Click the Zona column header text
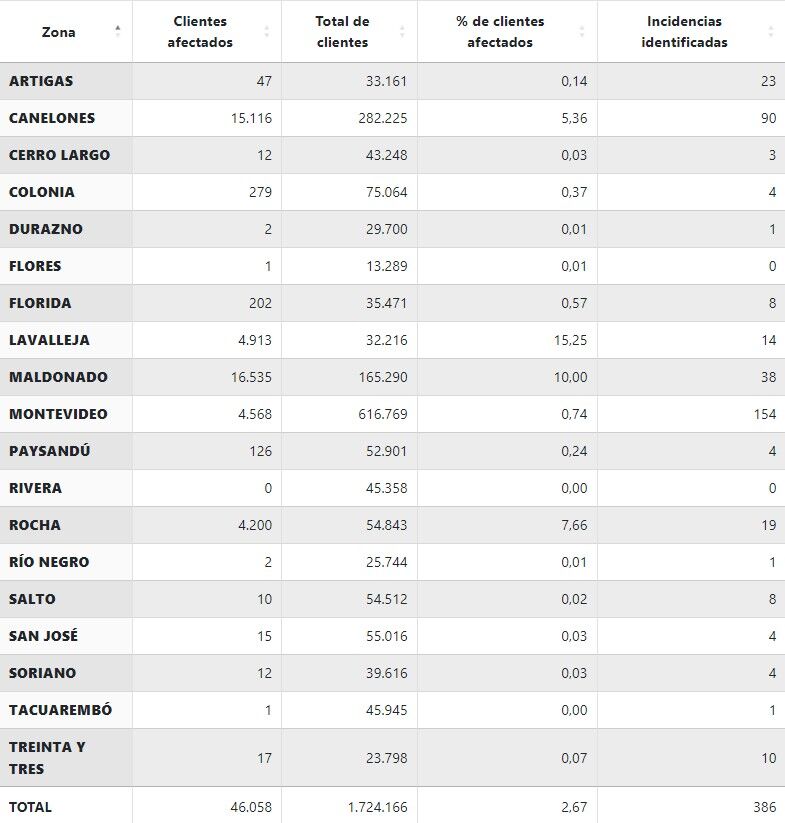785x823 pixels. 58,32
